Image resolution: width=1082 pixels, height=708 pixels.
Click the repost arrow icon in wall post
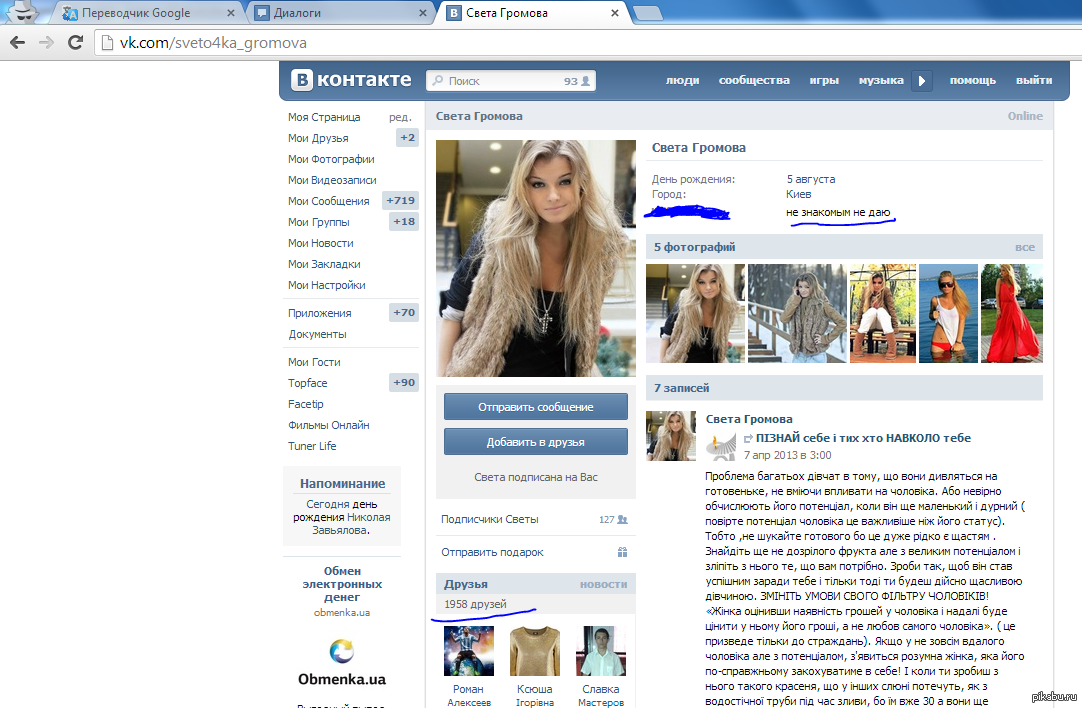[748, 438]
